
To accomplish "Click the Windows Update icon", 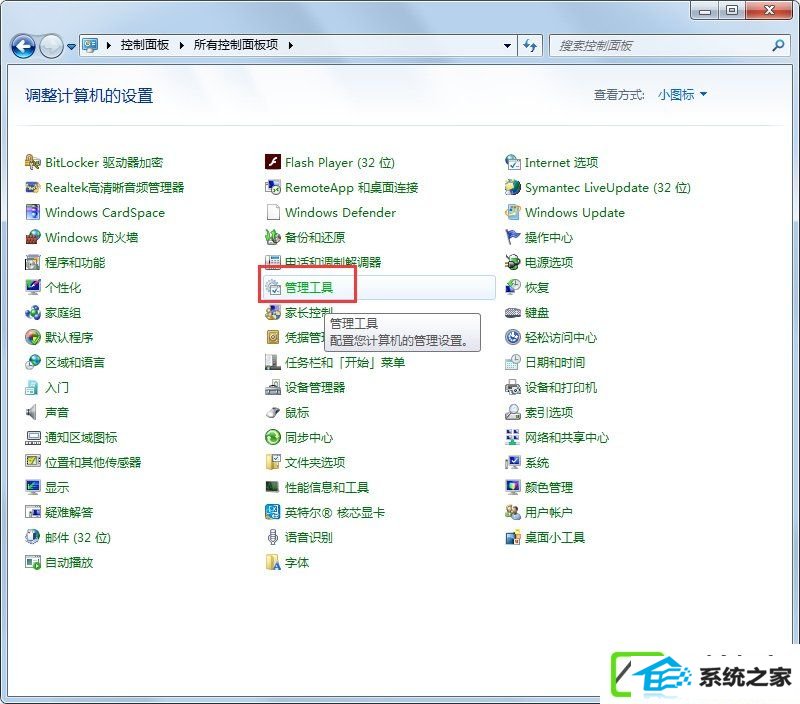I will tap(513, 212).
